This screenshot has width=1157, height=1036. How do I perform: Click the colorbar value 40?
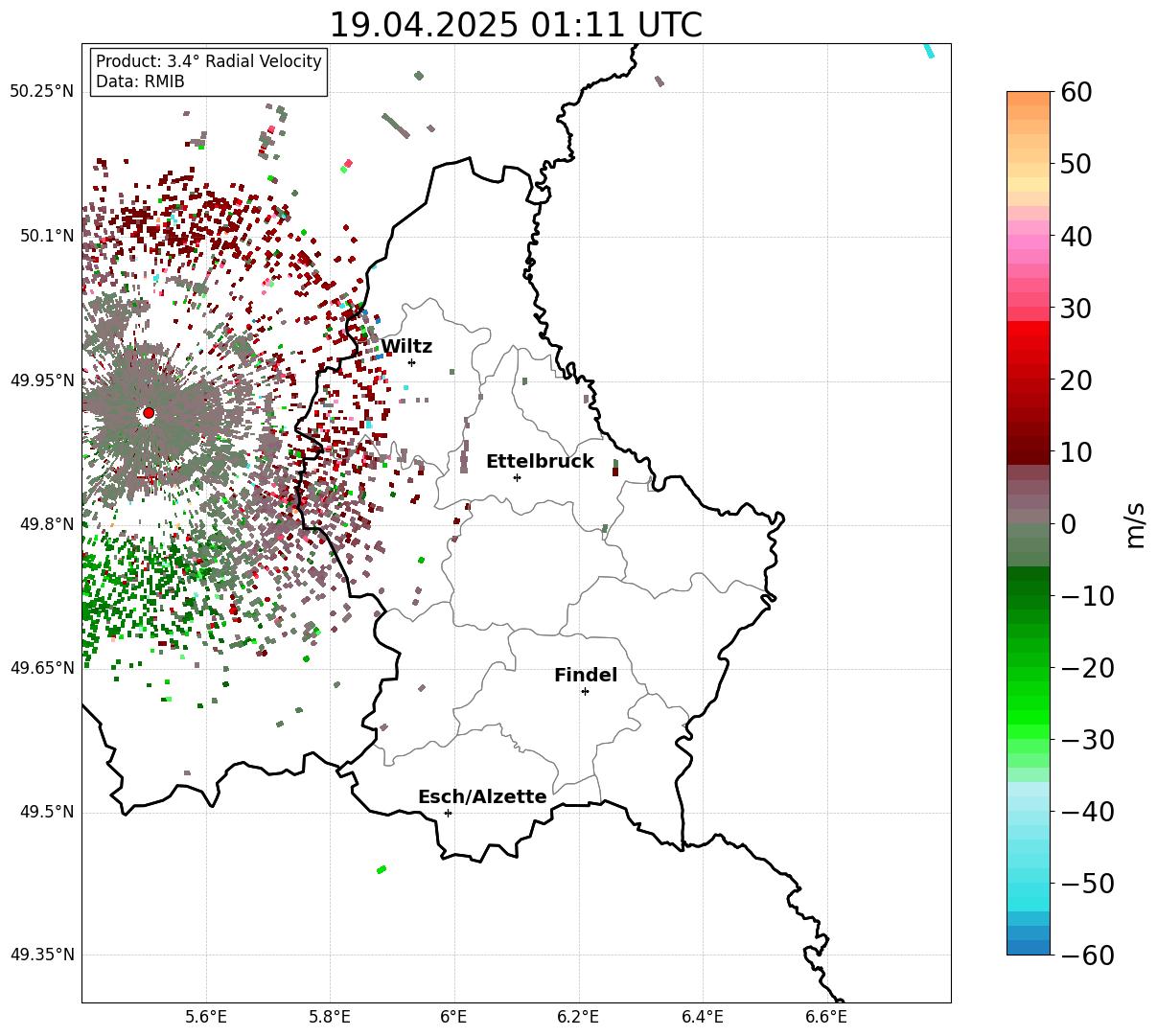pyautogui.click(x=1076, y=236)
